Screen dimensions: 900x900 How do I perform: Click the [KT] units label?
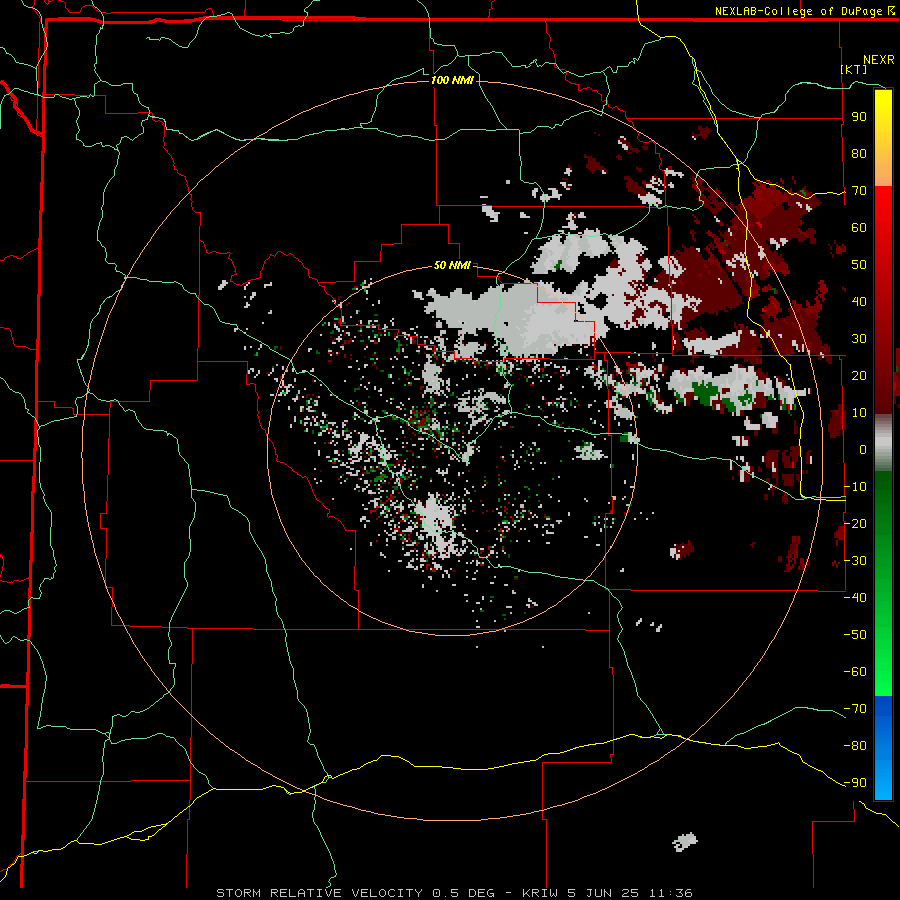[854, 69]
